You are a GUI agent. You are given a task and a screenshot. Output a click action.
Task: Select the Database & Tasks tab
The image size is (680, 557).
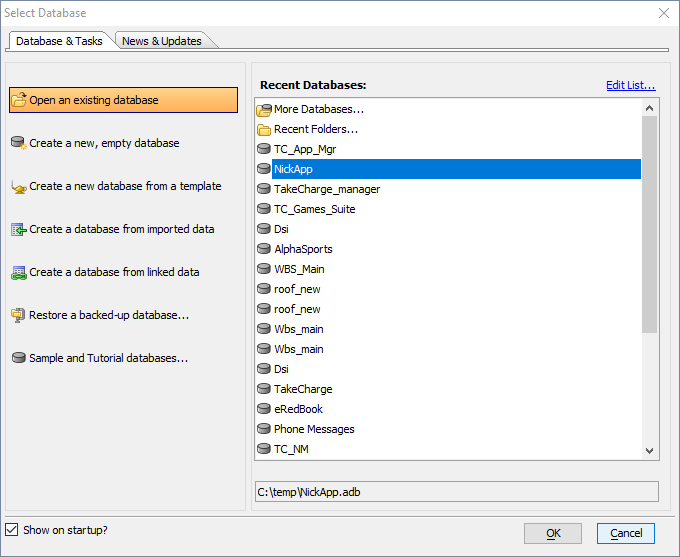[58, 41]
